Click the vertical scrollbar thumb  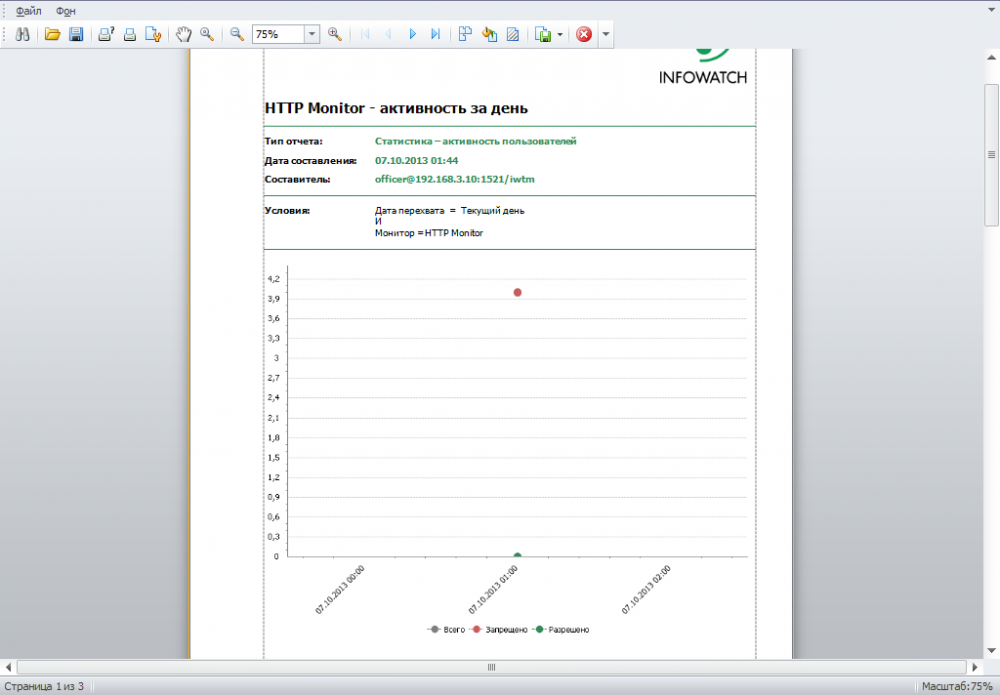[x=992, y=154]
